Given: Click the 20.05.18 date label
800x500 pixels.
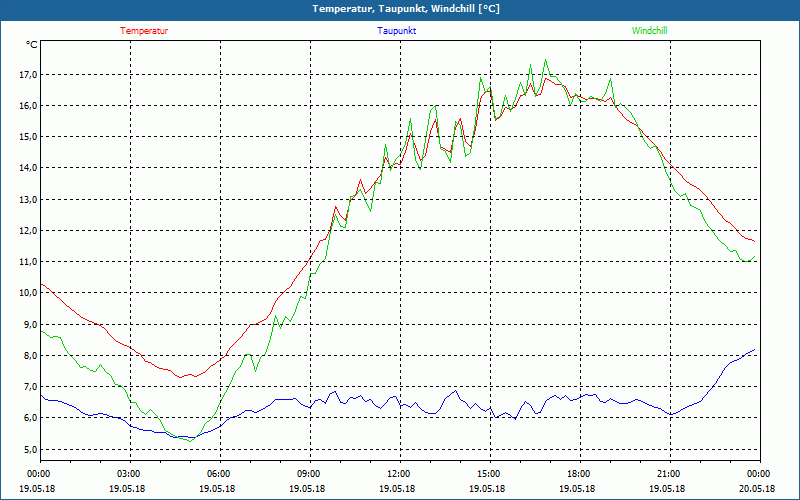Looking at the screenshot, I should [x=757, y=488].
